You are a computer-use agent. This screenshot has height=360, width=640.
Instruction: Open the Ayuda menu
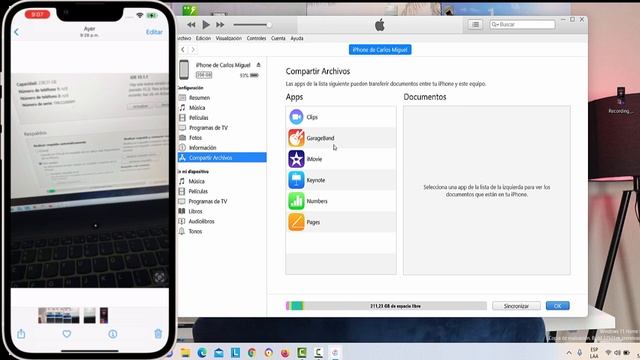[297, 38]
